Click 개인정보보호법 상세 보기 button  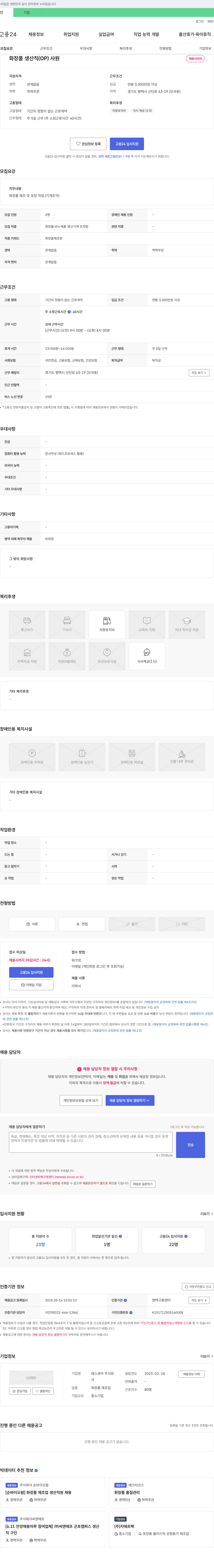(81, 1100)
